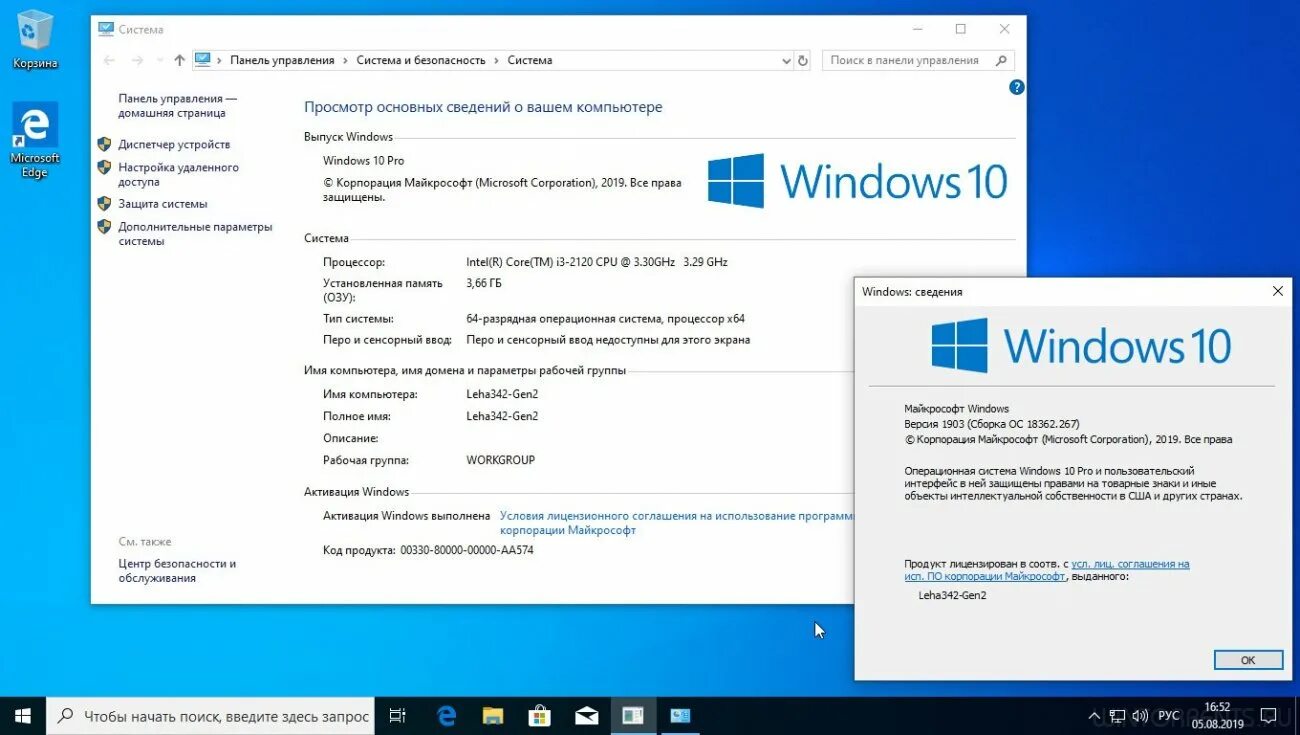1300x735 pixels.
Task: Open the network status tray icon
Action: 1118,716
